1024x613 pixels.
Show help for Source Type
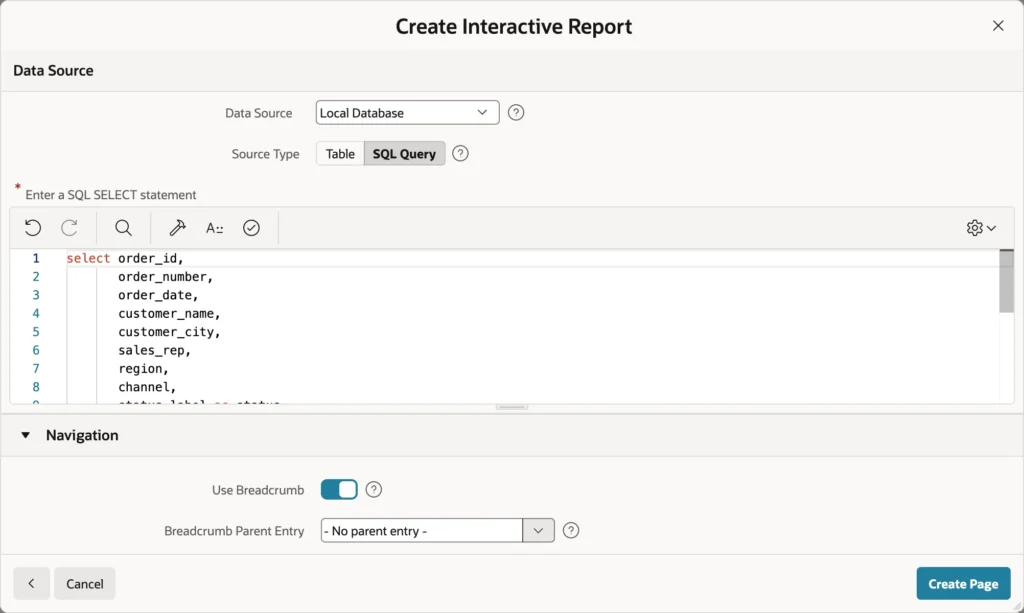(x=460, y=153)
